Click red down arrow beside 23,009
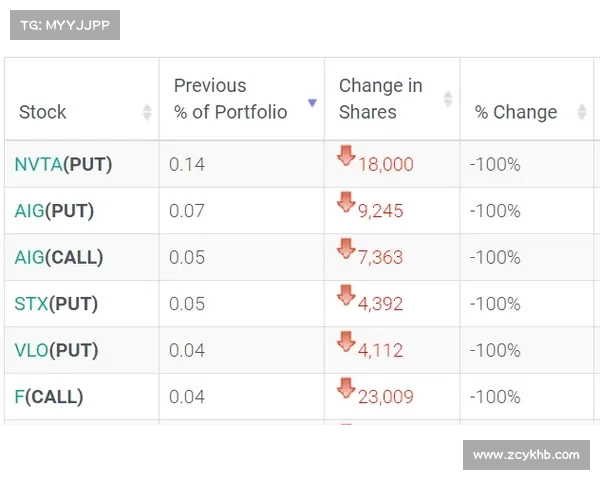This screenshot has width=600, height=480. coord(346,388)
